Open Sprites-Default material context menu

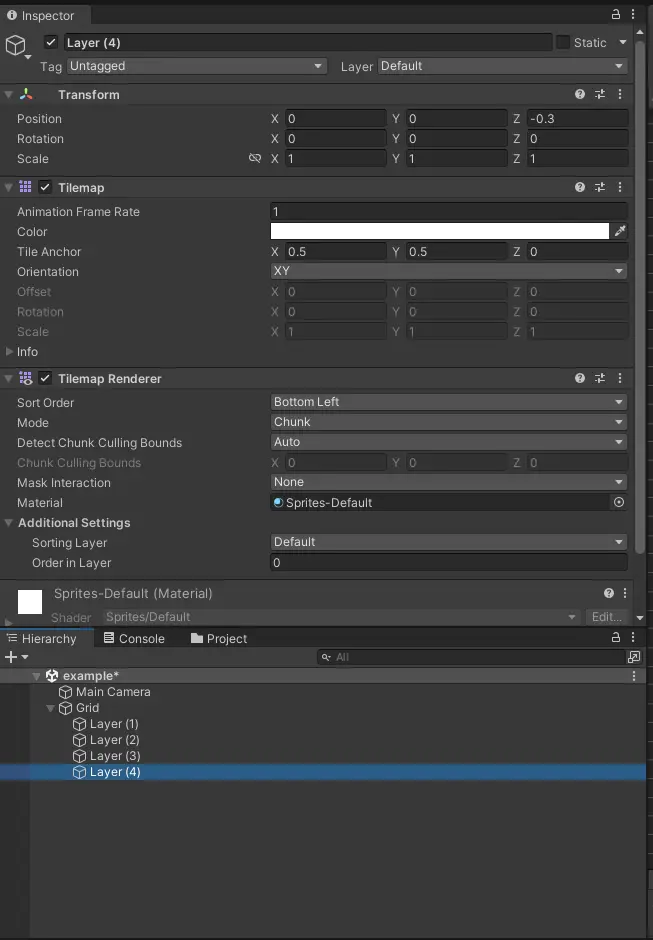coord(625,593)
